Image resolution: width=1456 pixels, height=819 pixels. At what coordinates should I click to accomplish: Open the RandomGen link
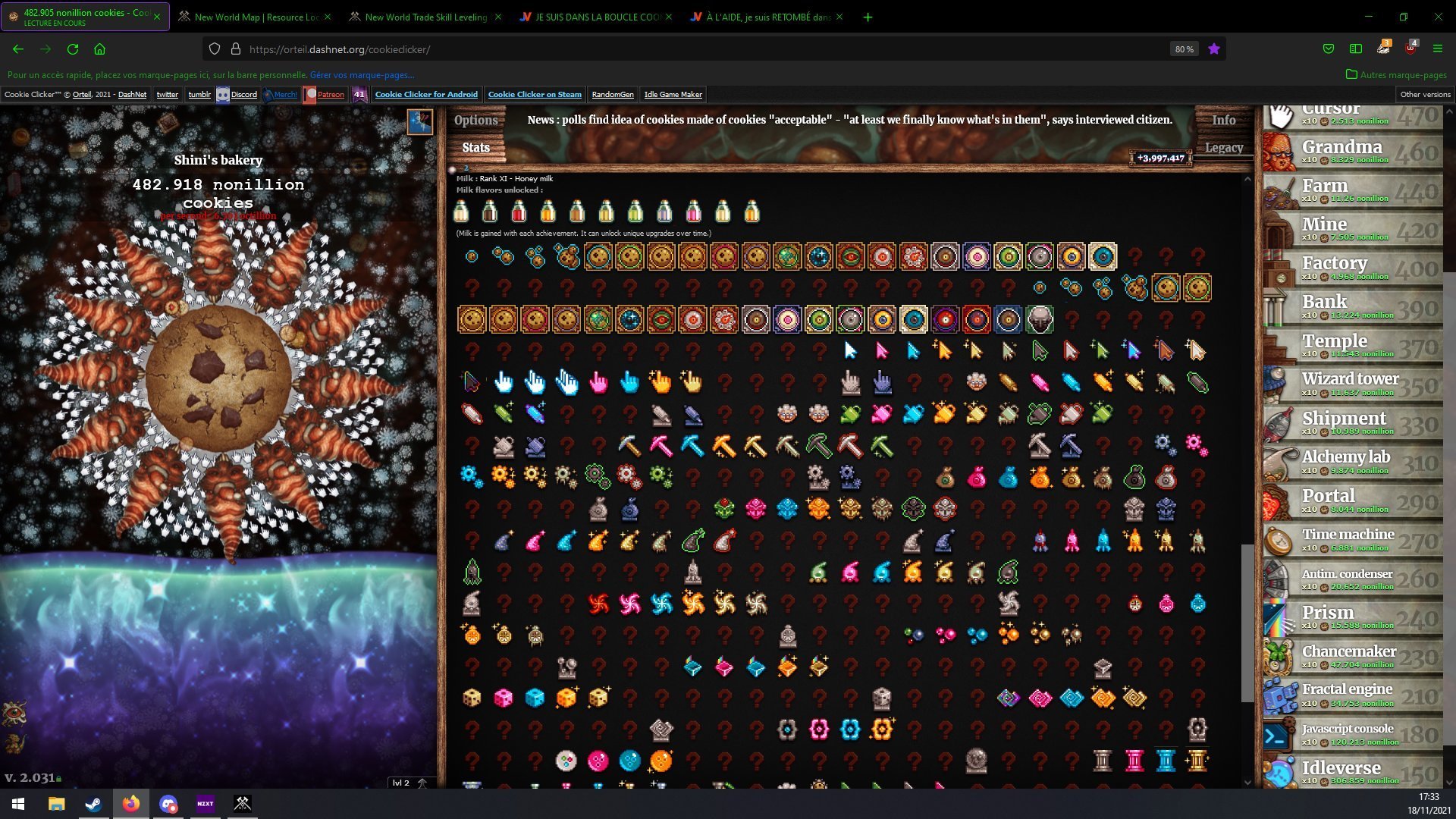pos(612,94)
